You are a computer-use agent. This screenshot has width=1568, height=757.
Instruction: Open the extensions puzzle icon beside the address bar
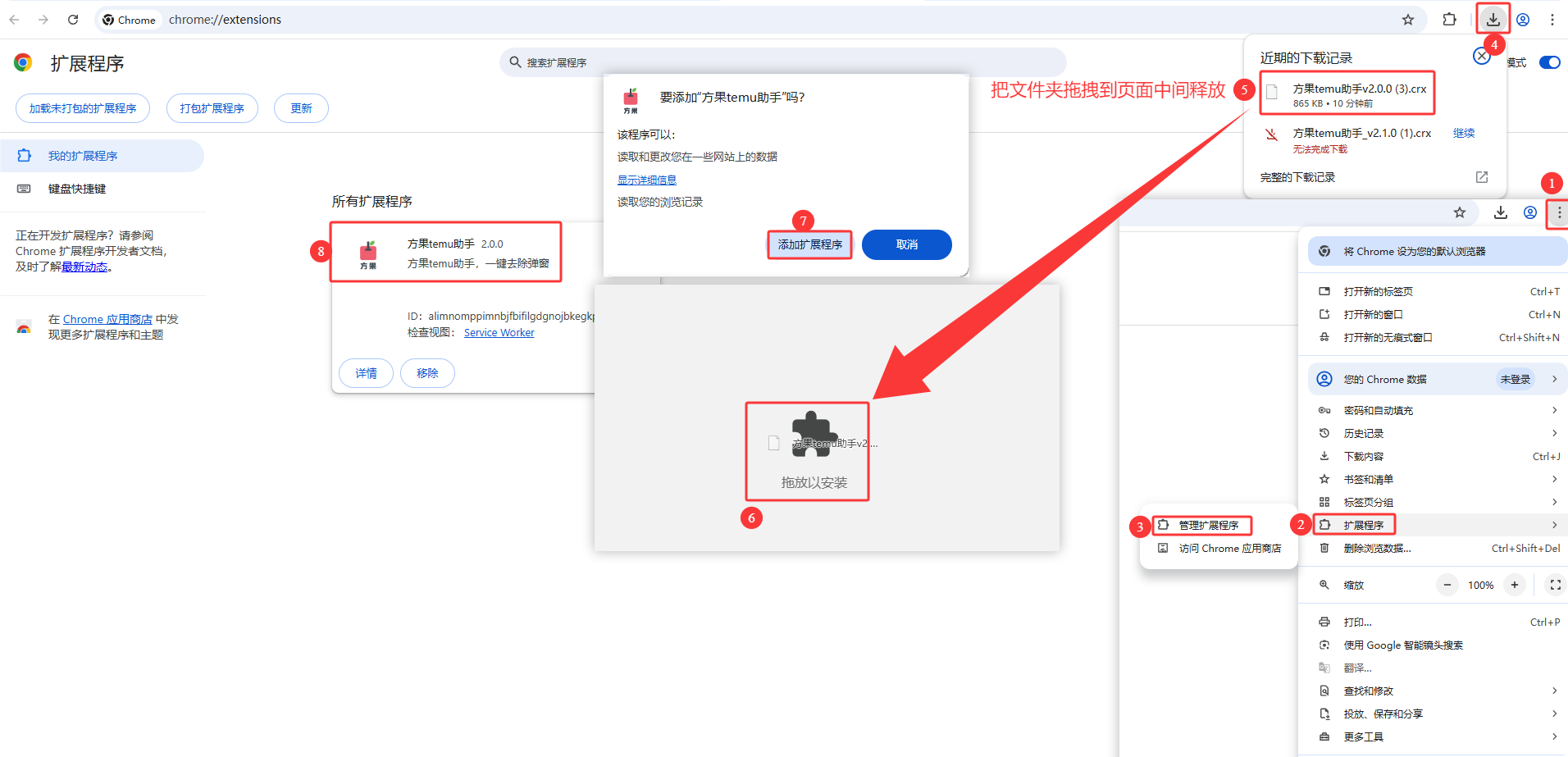coord(1450,20)
